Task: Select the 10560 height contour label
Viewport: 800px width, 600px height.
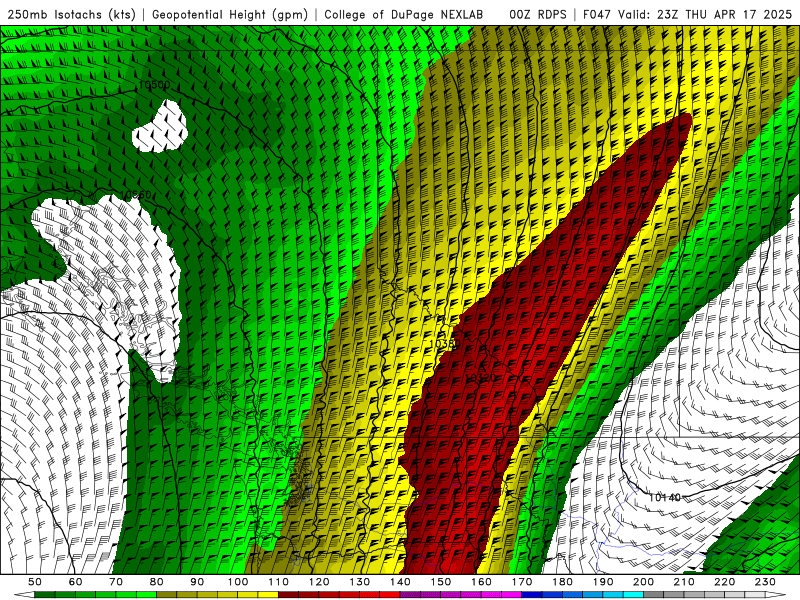Action: [136, 195]
